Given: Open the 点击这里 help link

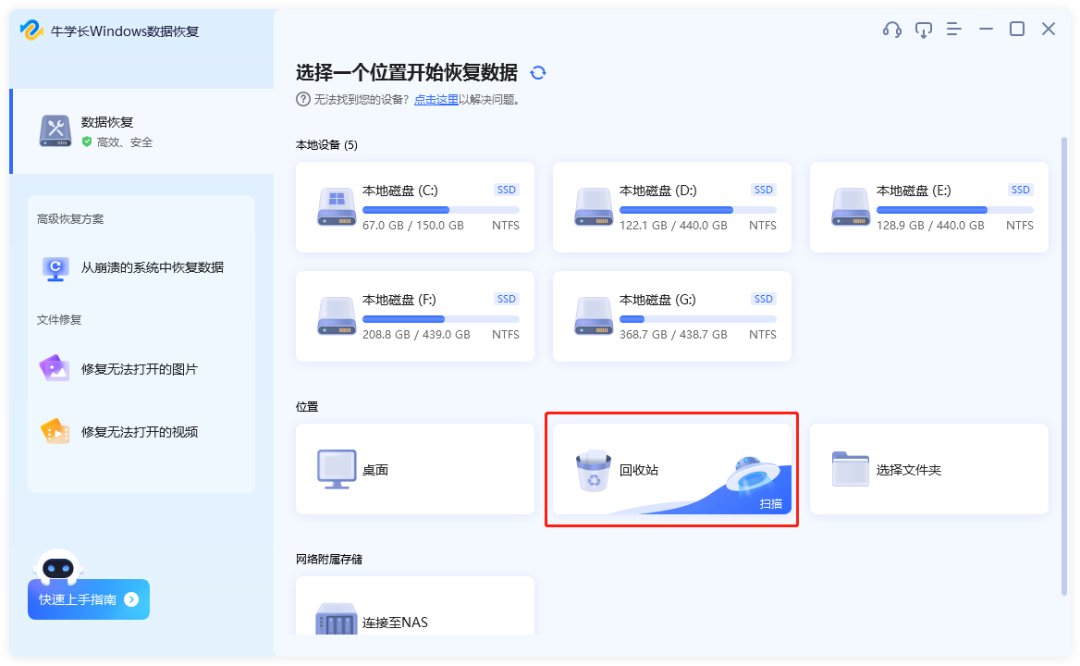Looking at the screenshot, I should tap(436, 99).
